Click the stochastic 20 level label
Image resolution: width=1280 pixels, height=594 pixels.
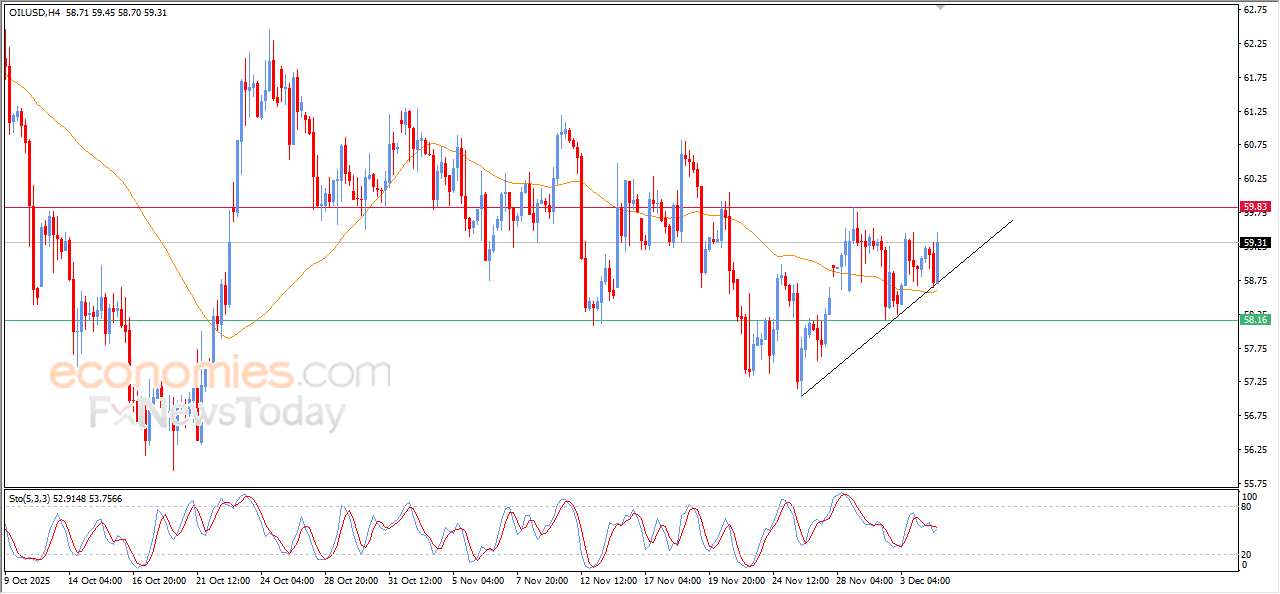1248,554
